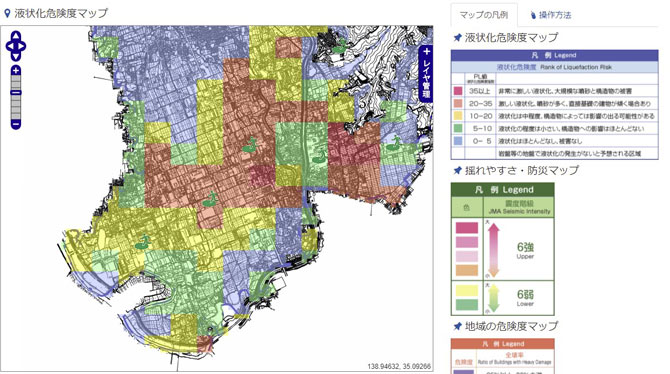Switch to マップの凡例 tab

(484, 15)
